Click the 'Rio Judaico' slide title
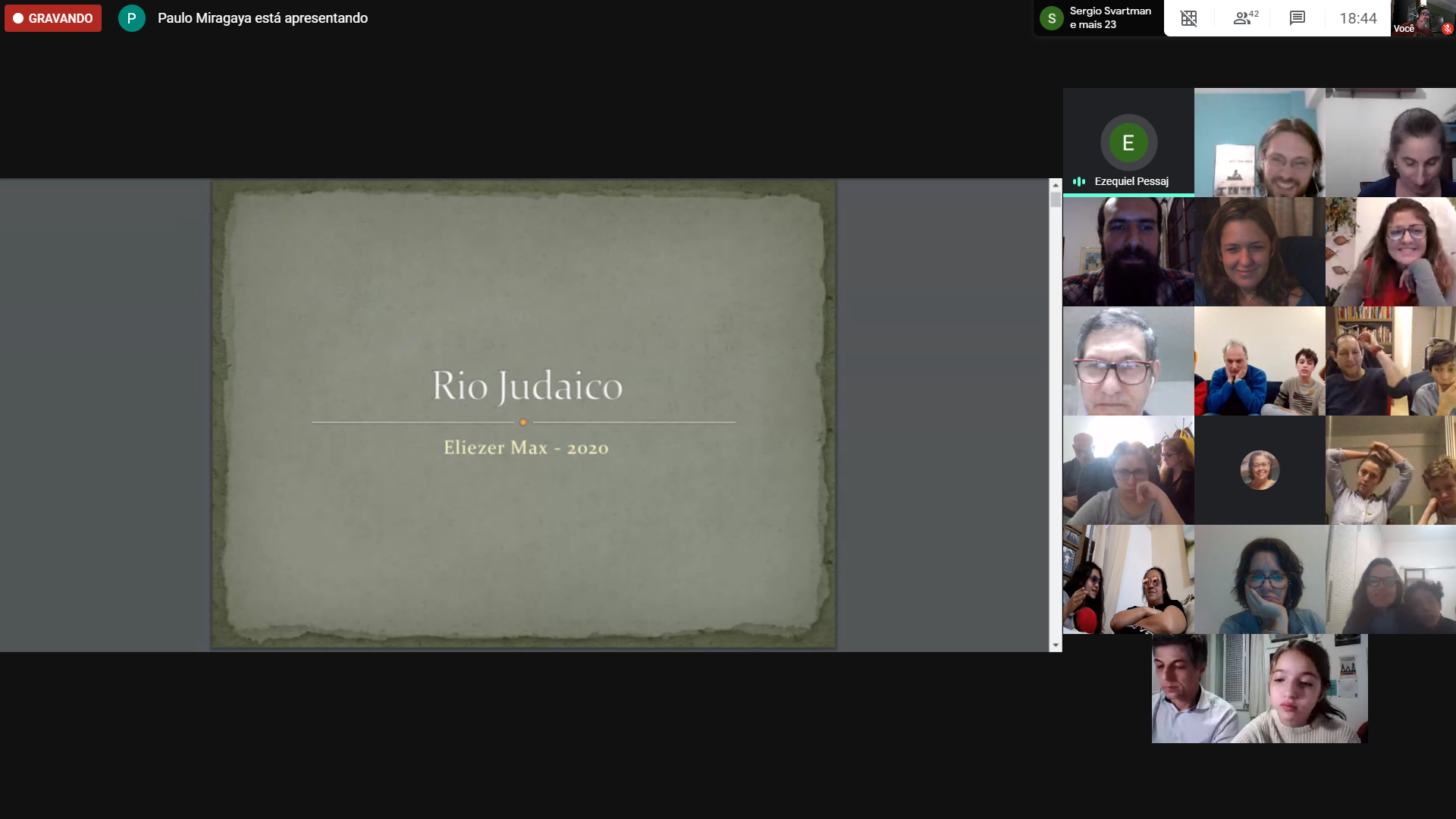This screenshot has height=819, width=1456. 527,386
